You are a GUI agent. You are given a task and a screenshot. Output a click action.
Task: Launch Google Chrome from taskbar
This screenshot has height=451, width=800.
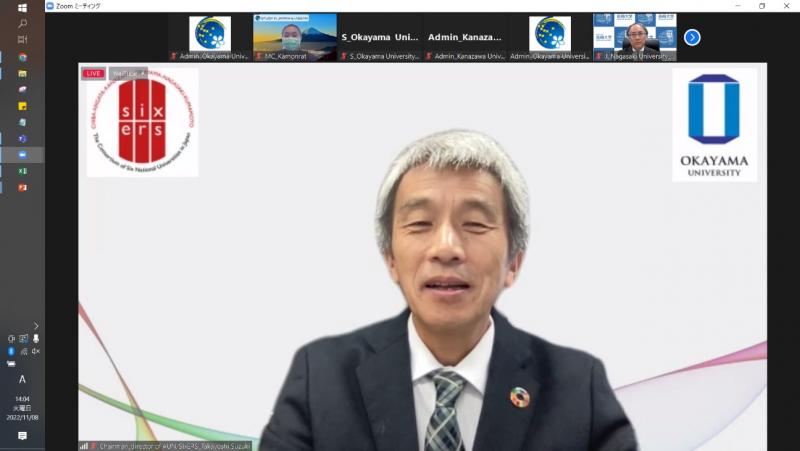point(22,57)
